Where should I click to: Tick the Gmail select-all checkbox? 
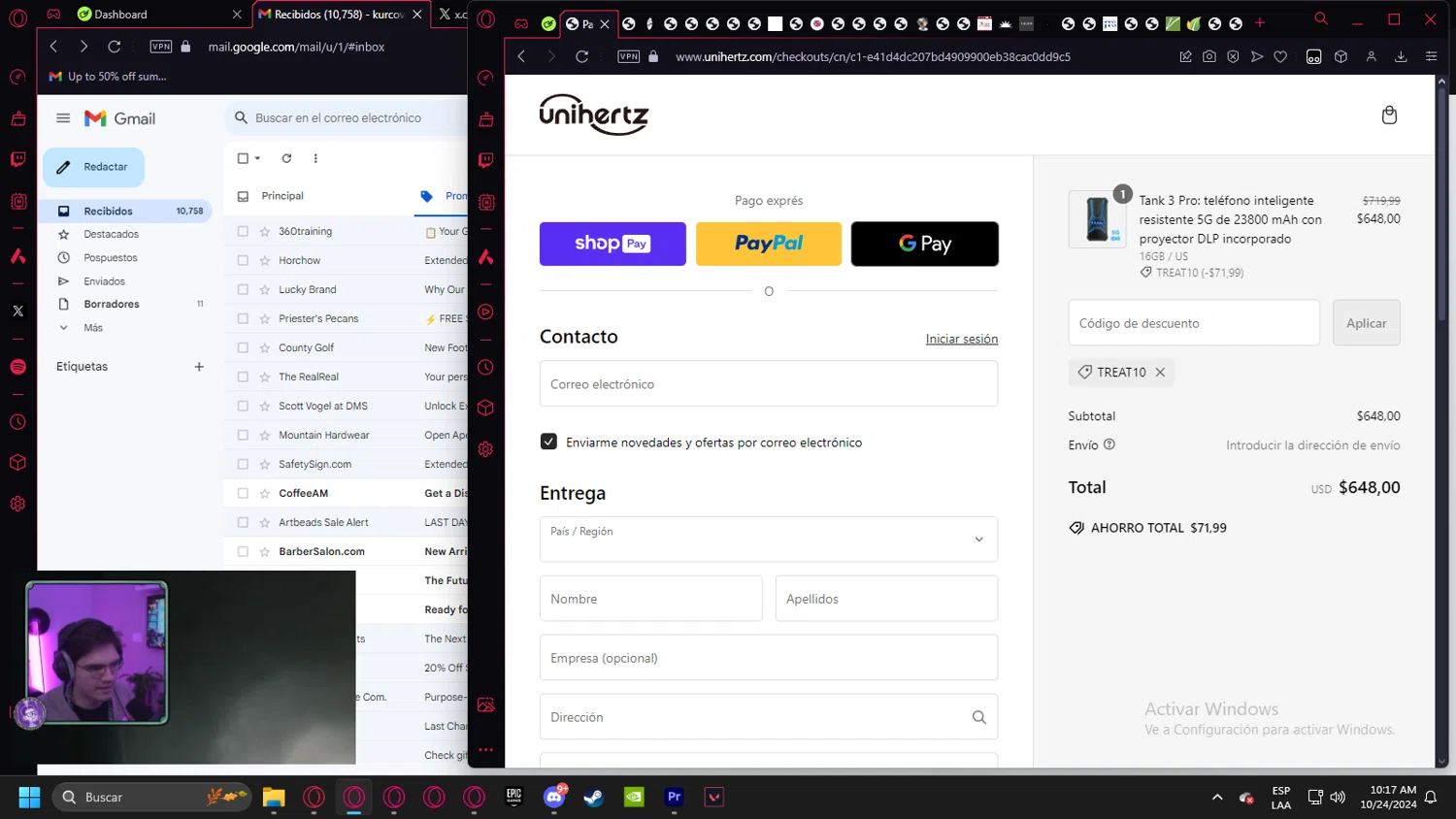(243, 158)
